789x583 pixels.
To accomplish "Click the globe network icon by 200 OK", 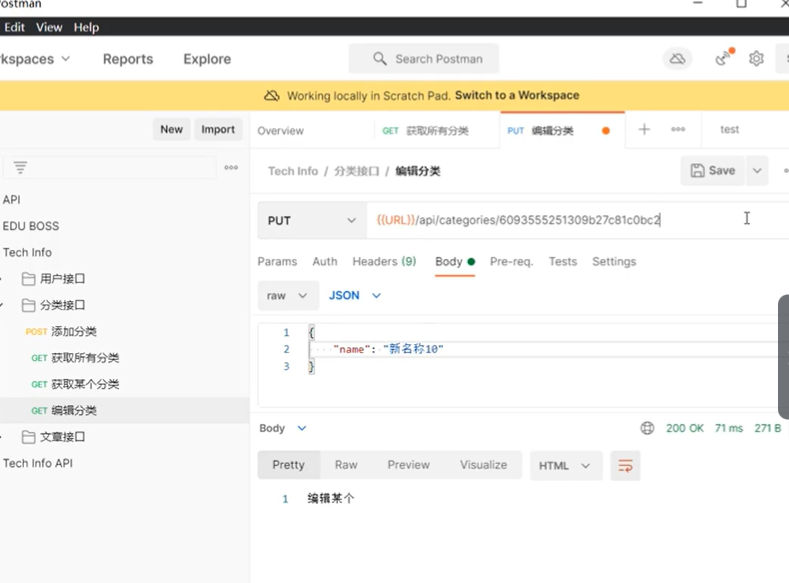I will pyautogui.click(x=647, y=428).
